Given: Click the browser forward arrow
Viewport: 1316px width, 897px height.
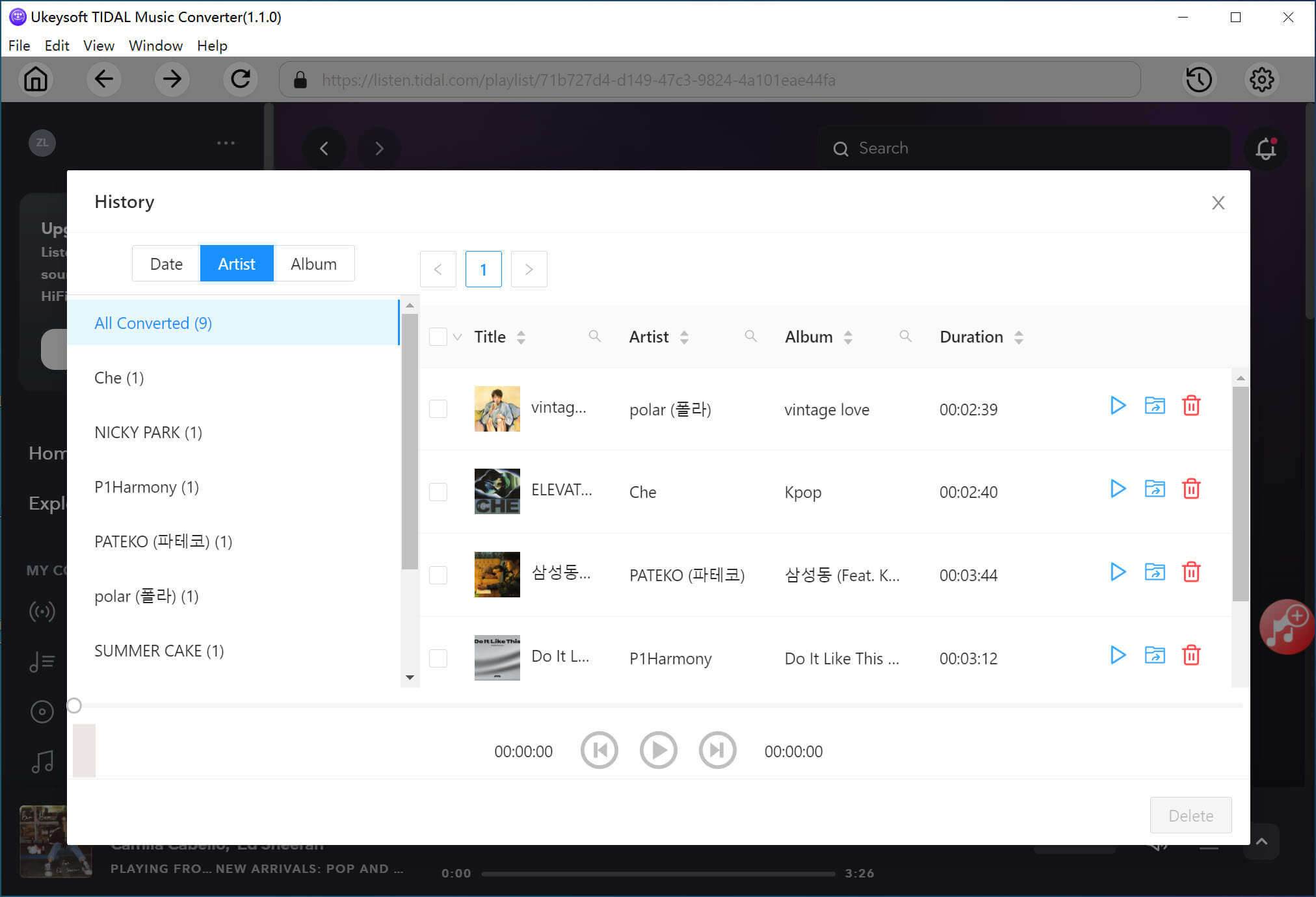Looking at the screenshot, I should [172, 79].
